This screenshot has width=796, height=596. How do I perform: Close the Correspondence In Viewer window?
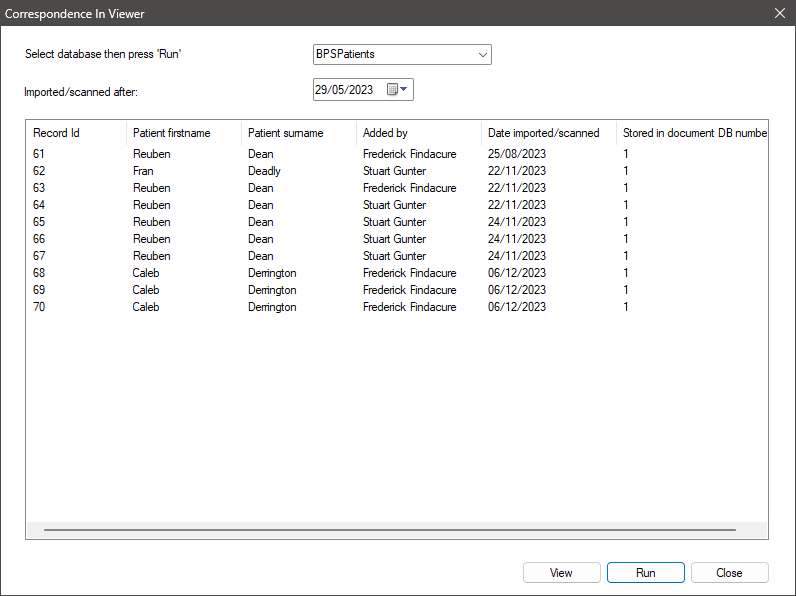click(x=780, y=13)
